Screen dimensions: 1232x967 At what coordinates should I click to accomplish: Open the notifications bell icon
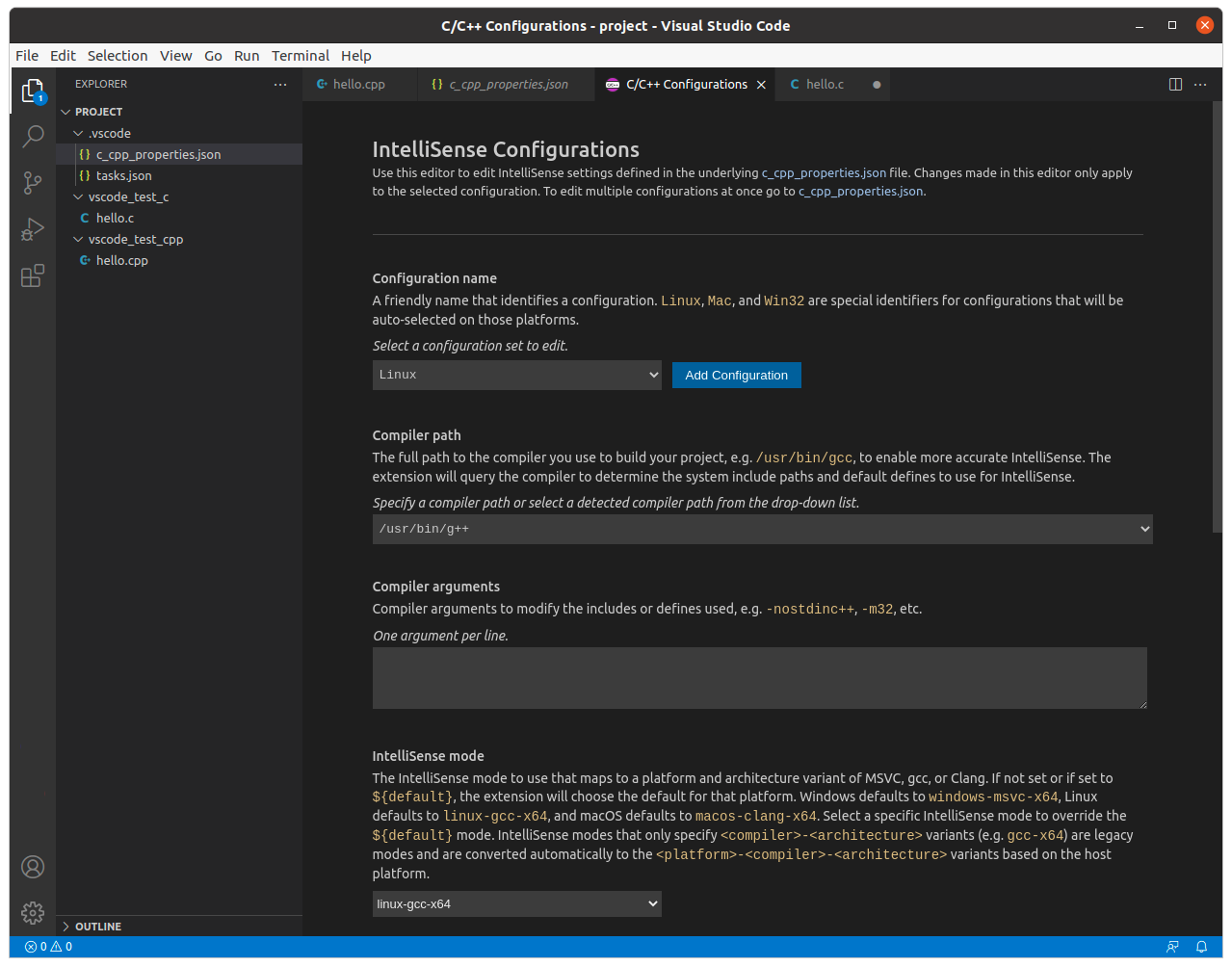1201,947
